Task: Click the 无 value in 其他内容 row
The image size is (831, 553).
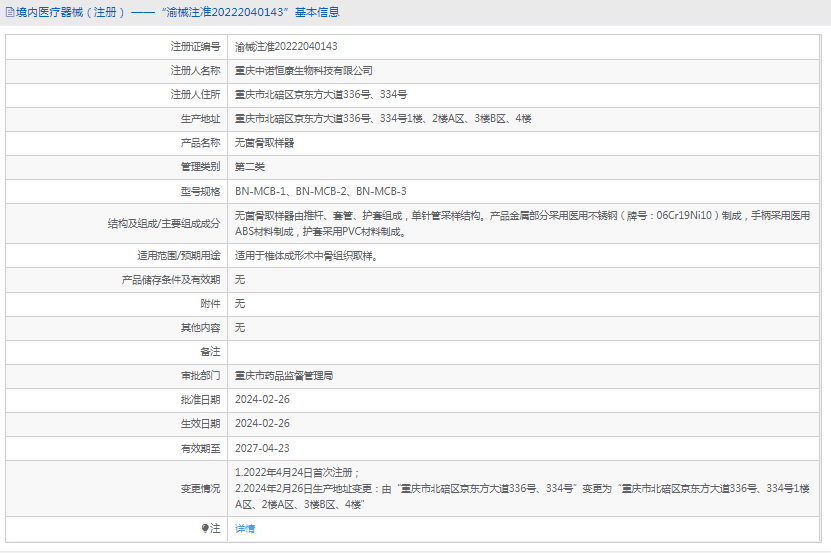Action: pyautogui.click(x=240, y=328)
